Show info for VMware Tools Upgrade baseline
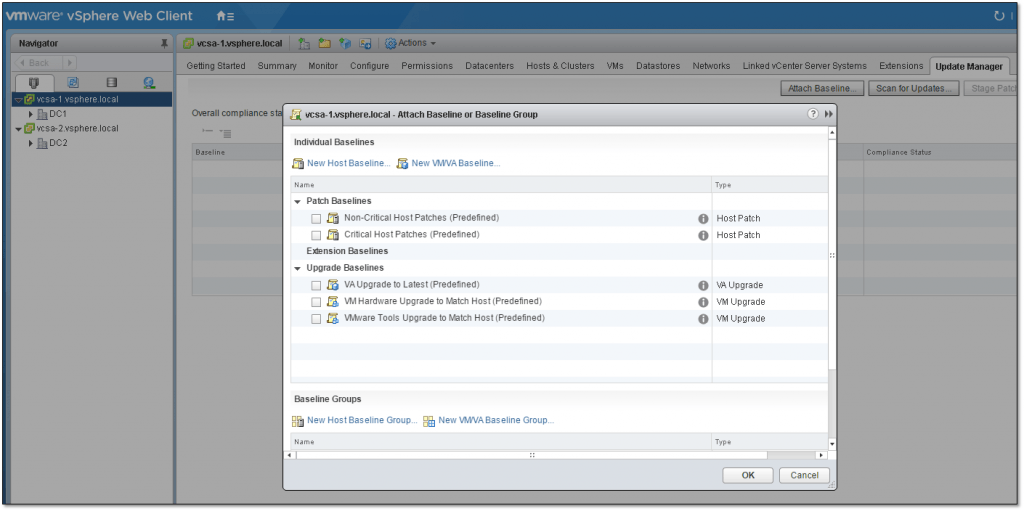The height and width of the screenshot is (511, 1024). 703,319
